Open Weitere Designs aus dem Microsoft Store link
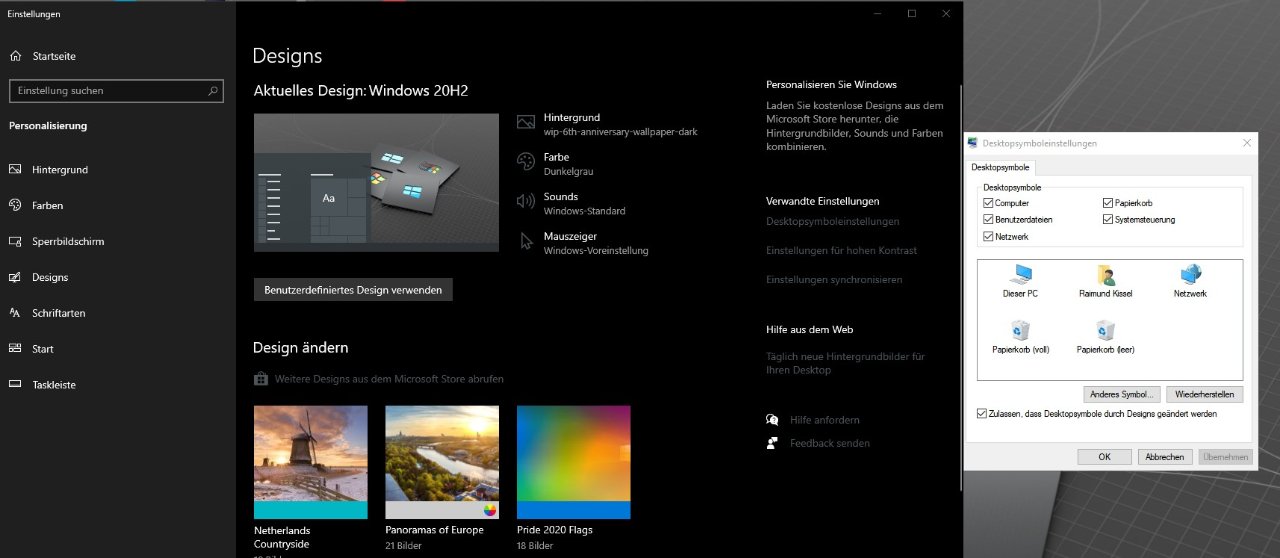 [389, 380]
